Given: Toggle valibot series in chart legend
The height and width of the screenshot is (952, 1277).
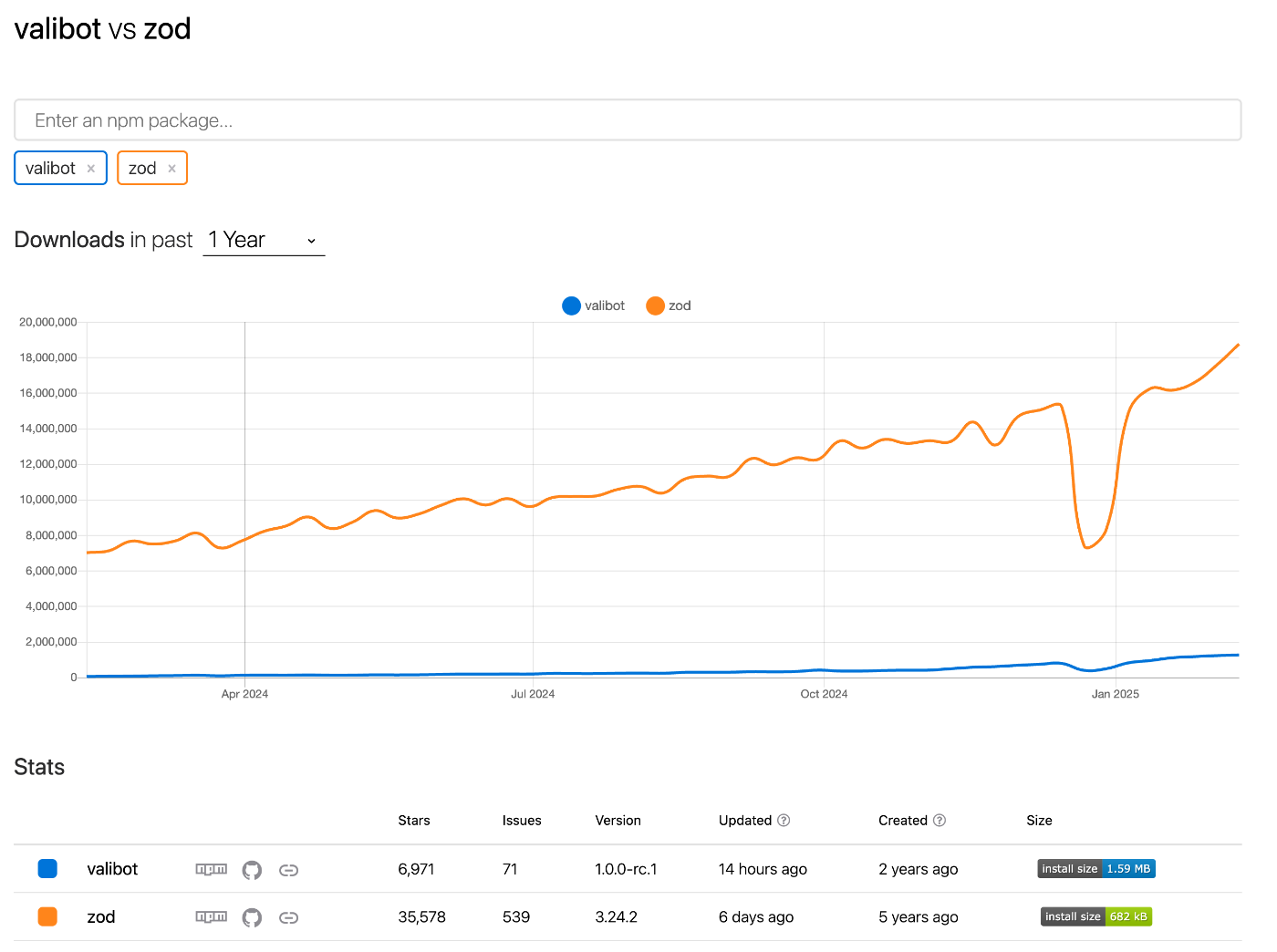Looking at the screenshot, I should pos(594,305).
